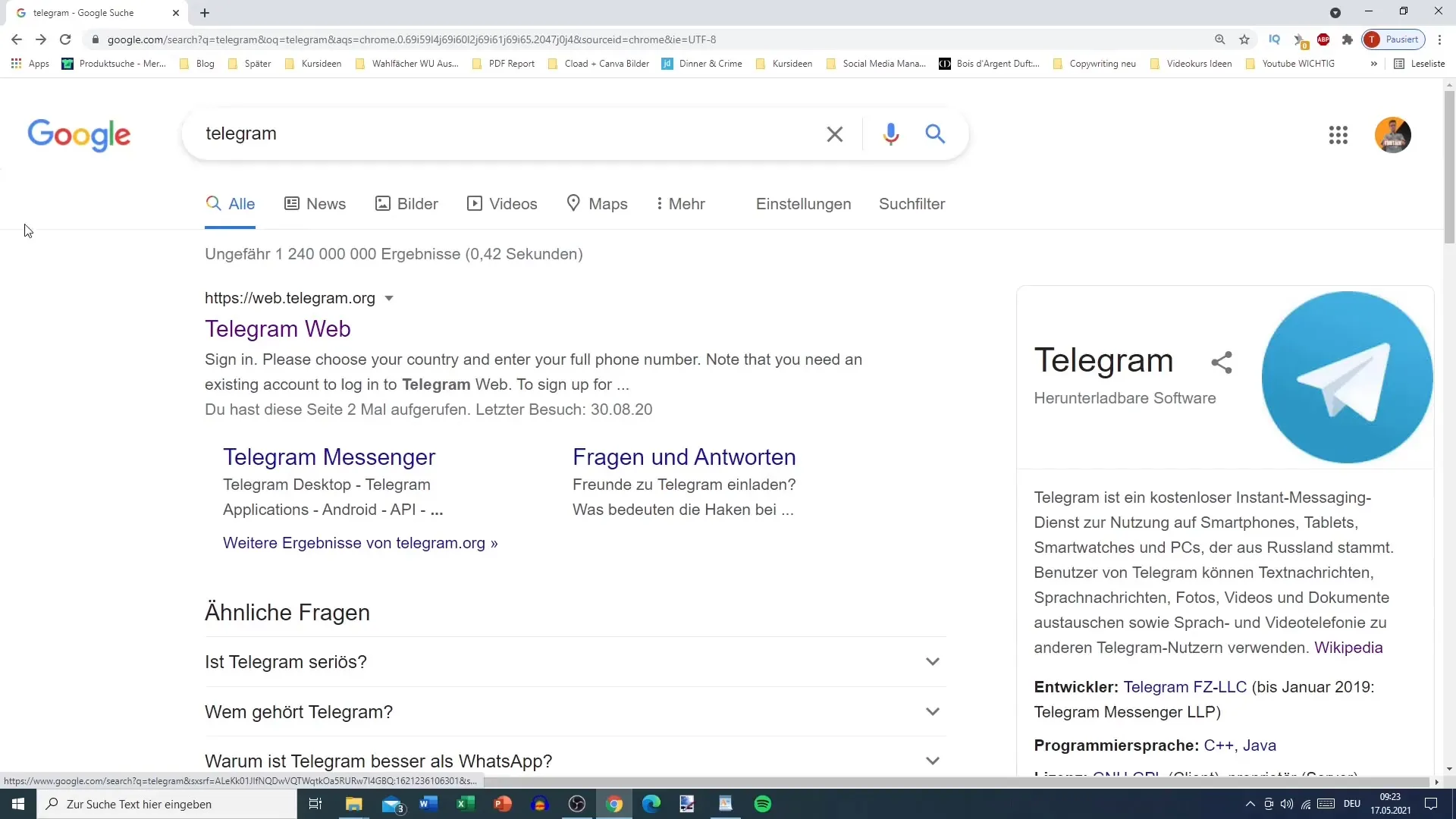
Task: Click the user profile avatar icon
Action: (x=1393, y=134)
